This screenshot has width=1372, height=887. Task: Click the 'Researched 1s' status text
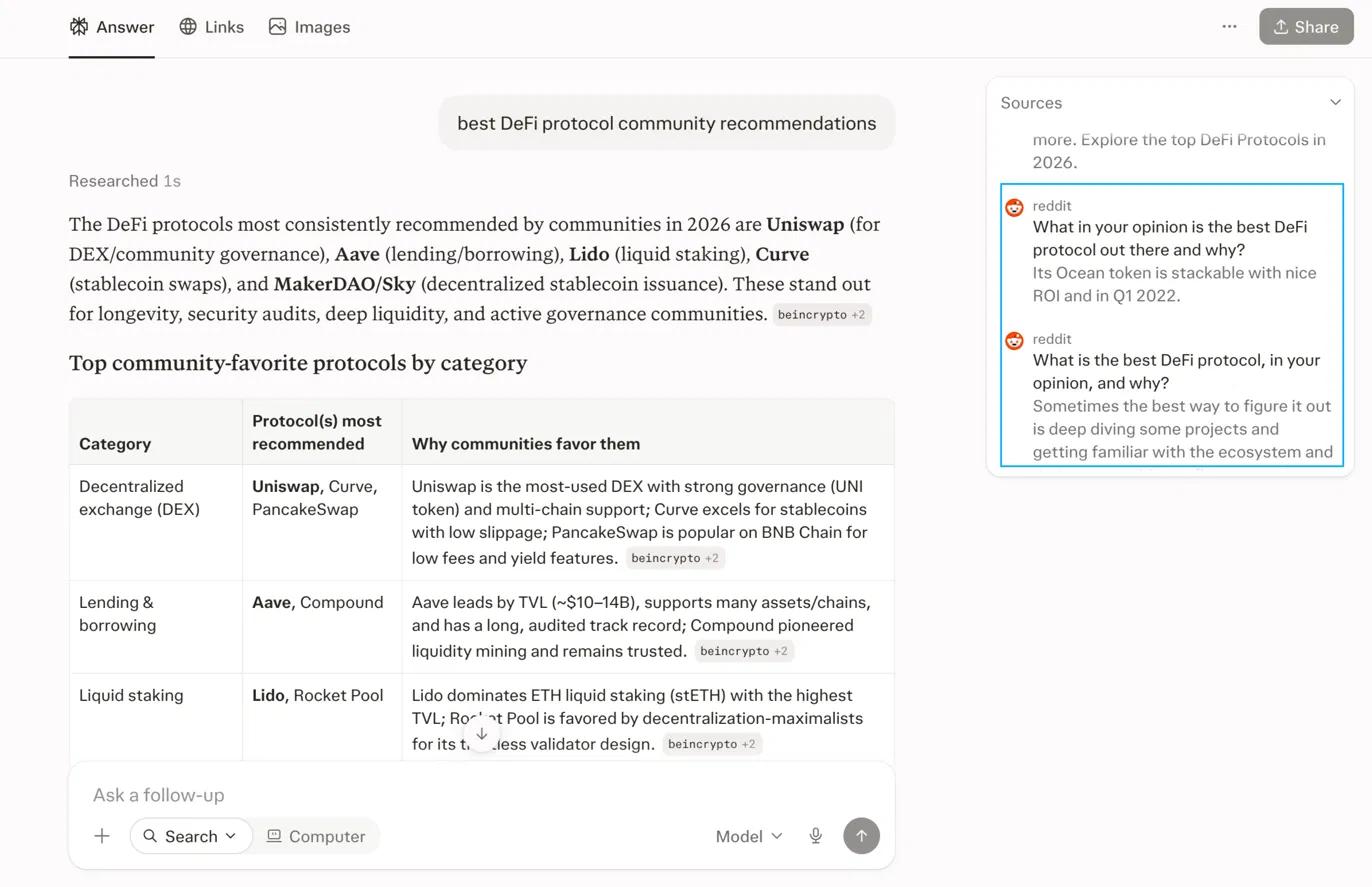[125, 181]
